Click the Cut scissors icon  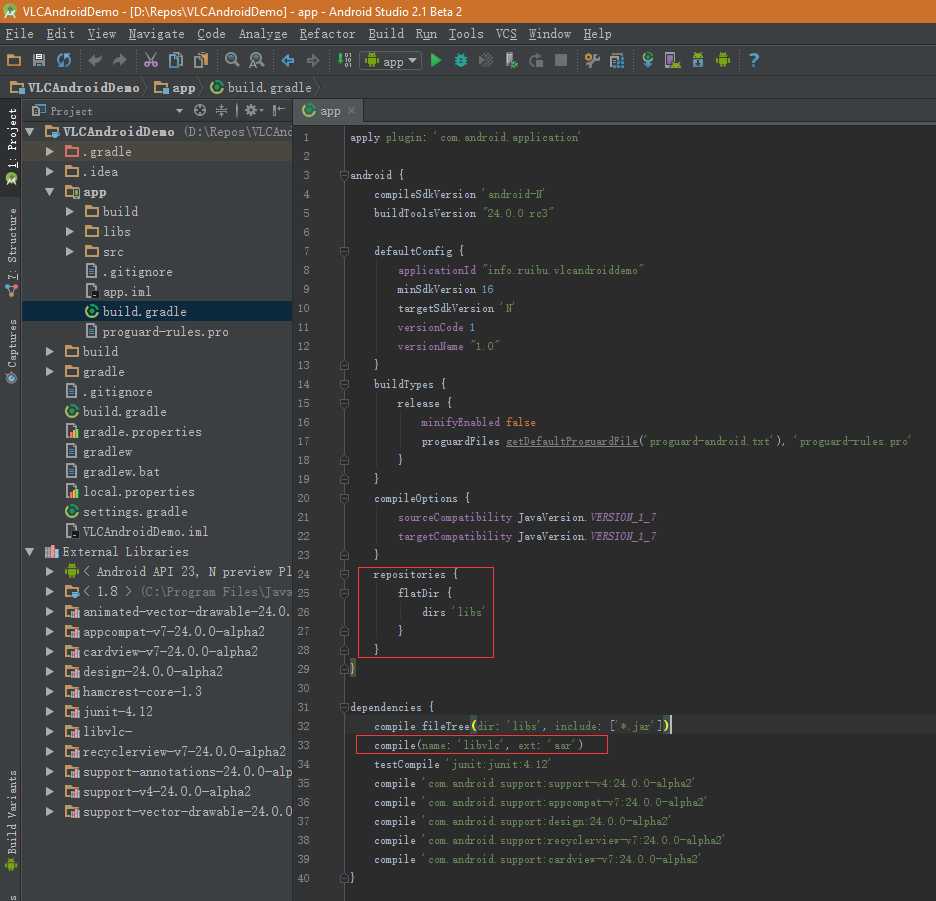pyautogui.click(x=151, y=60)
